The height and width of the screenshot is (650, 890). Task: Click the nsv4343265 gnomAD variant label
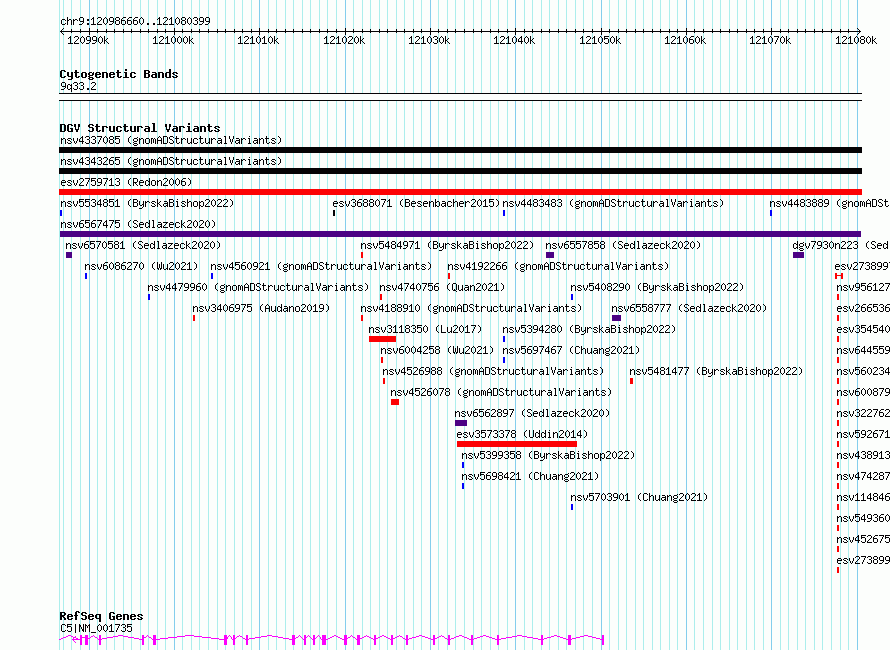(171, 161)
